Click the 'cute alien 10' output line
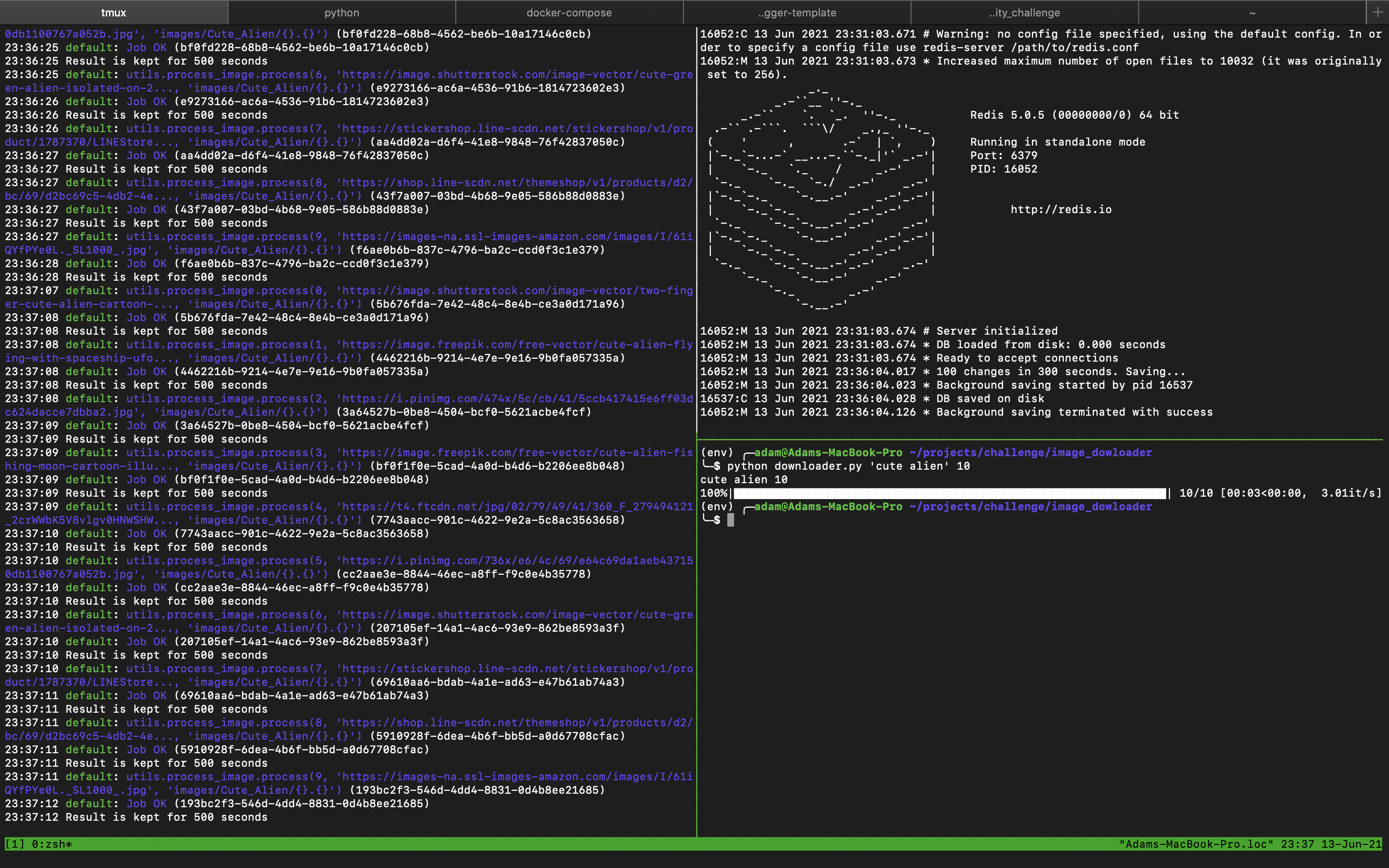 pos(744,480)
